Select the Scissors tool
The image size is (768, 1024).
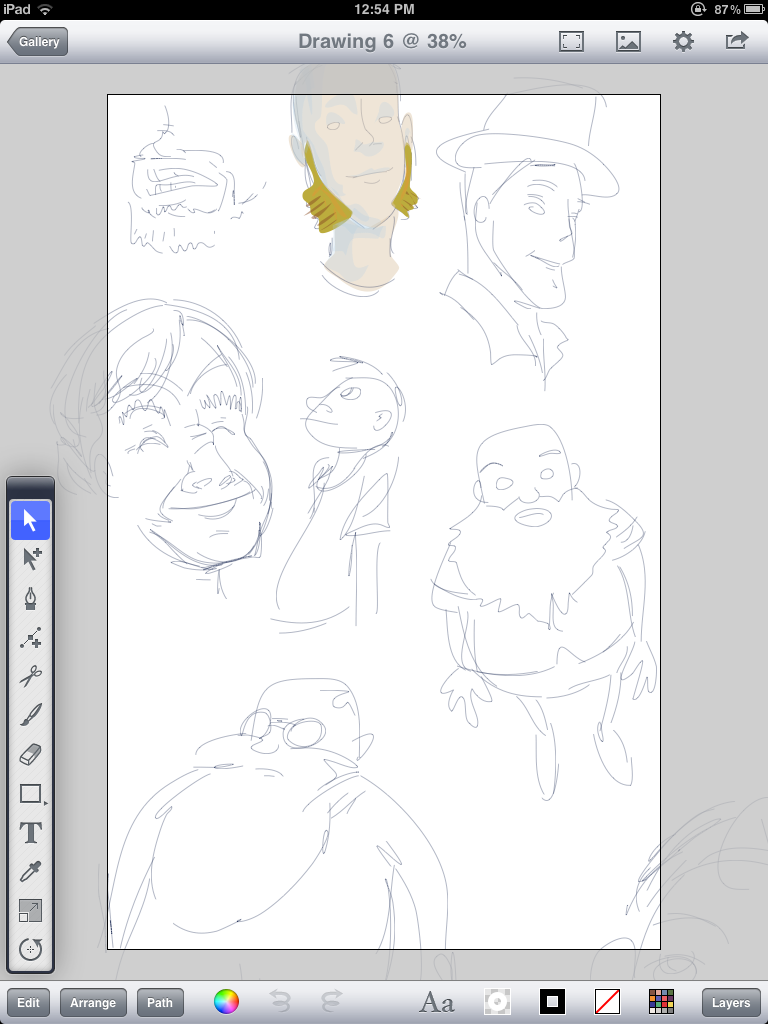click(30, 676)
